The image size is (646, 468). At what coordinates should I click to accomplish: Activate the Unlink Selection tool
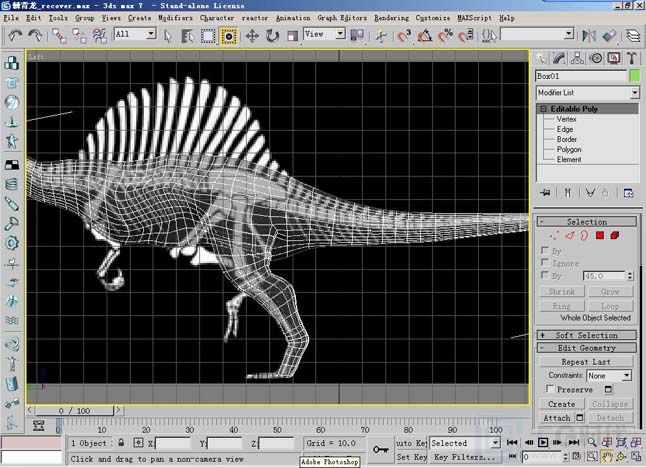[79, 36]
